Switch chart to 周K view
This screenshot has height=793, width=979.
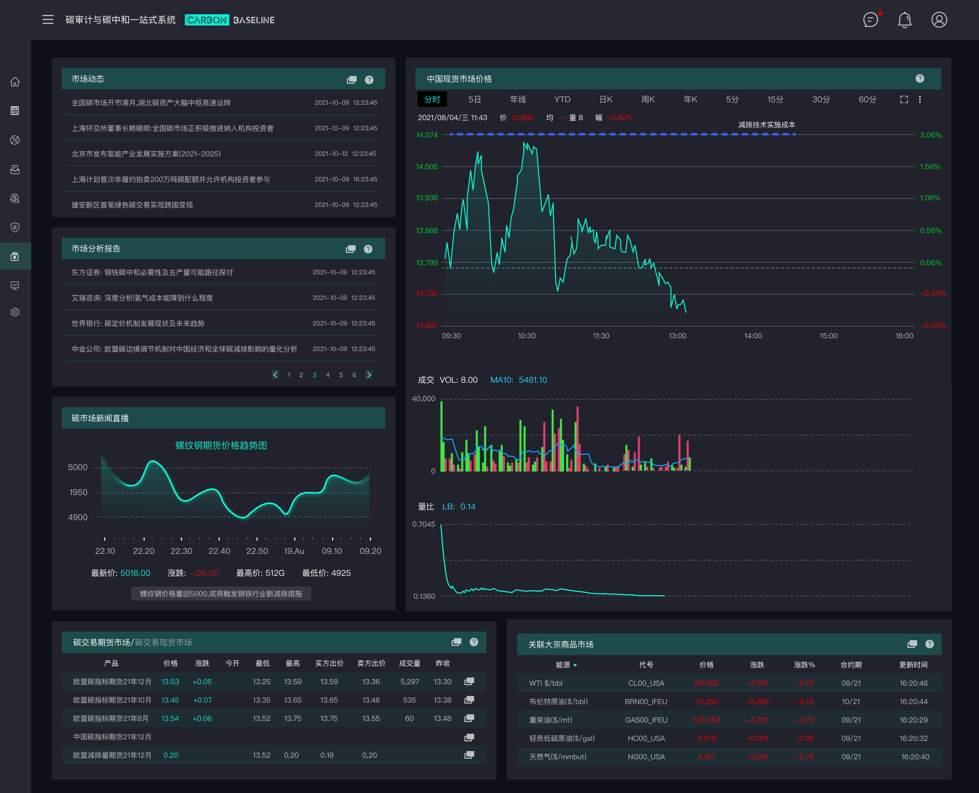point(647,99)
